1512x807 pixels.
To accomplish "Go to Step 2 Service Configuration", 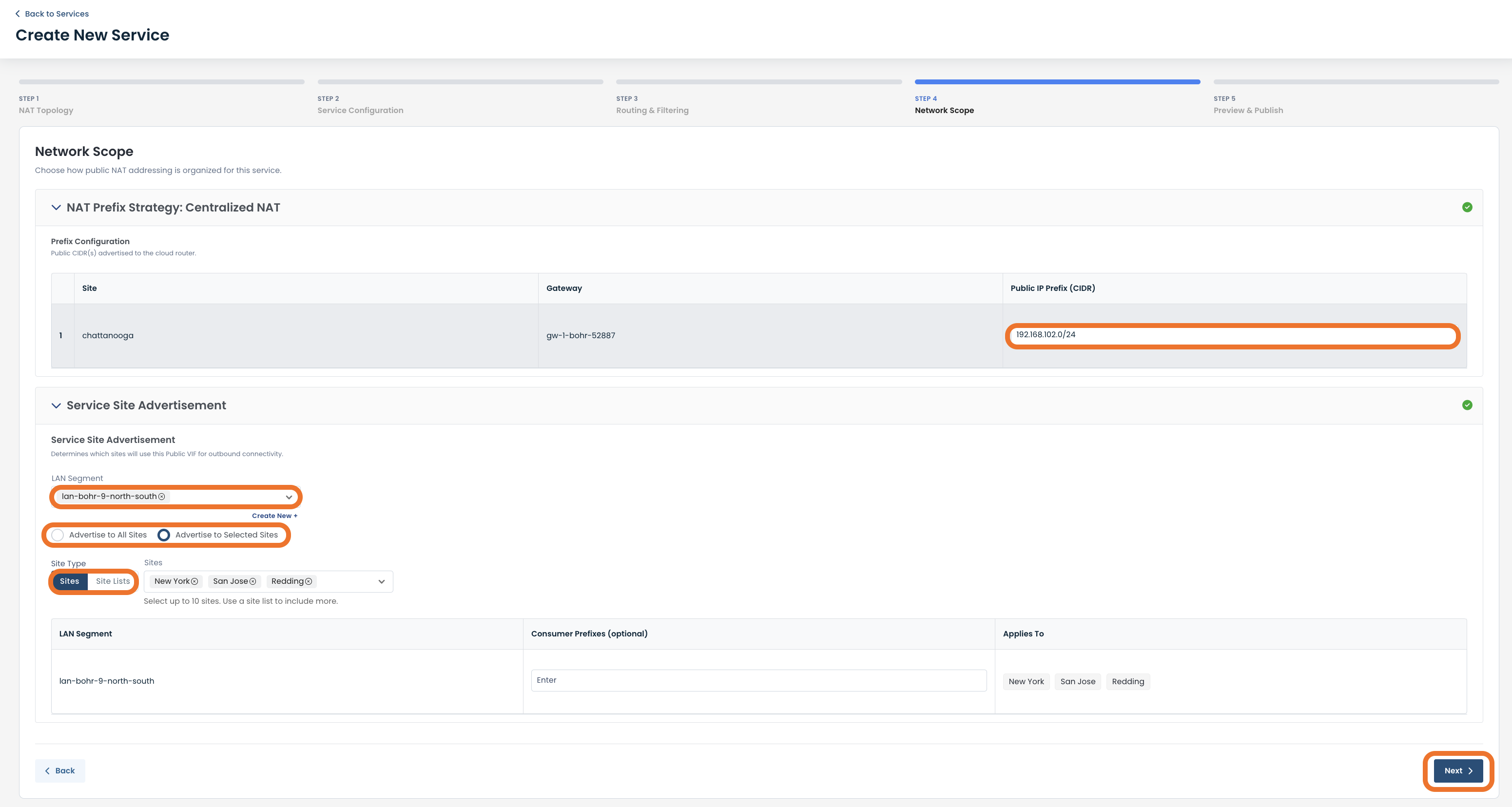I will pos(460,97).
